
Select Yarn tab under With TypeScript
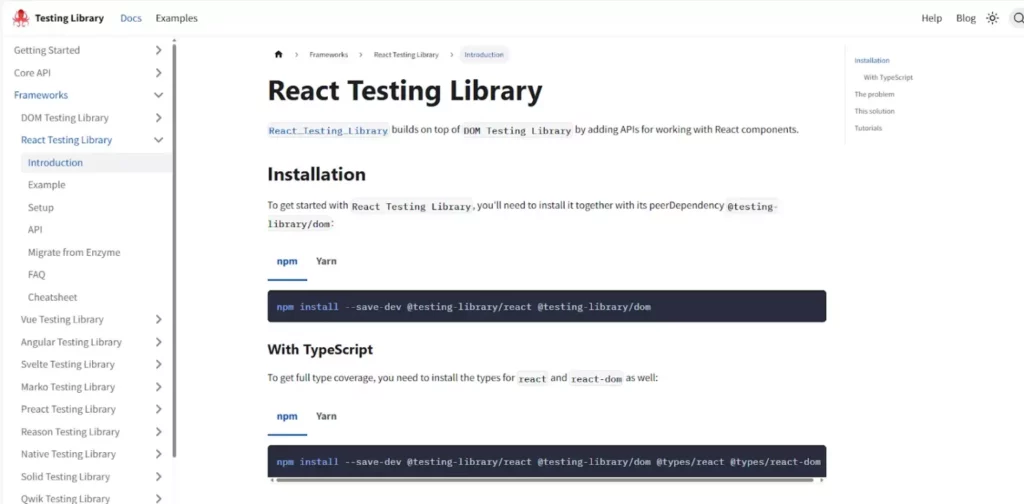[x=327, y=416]
